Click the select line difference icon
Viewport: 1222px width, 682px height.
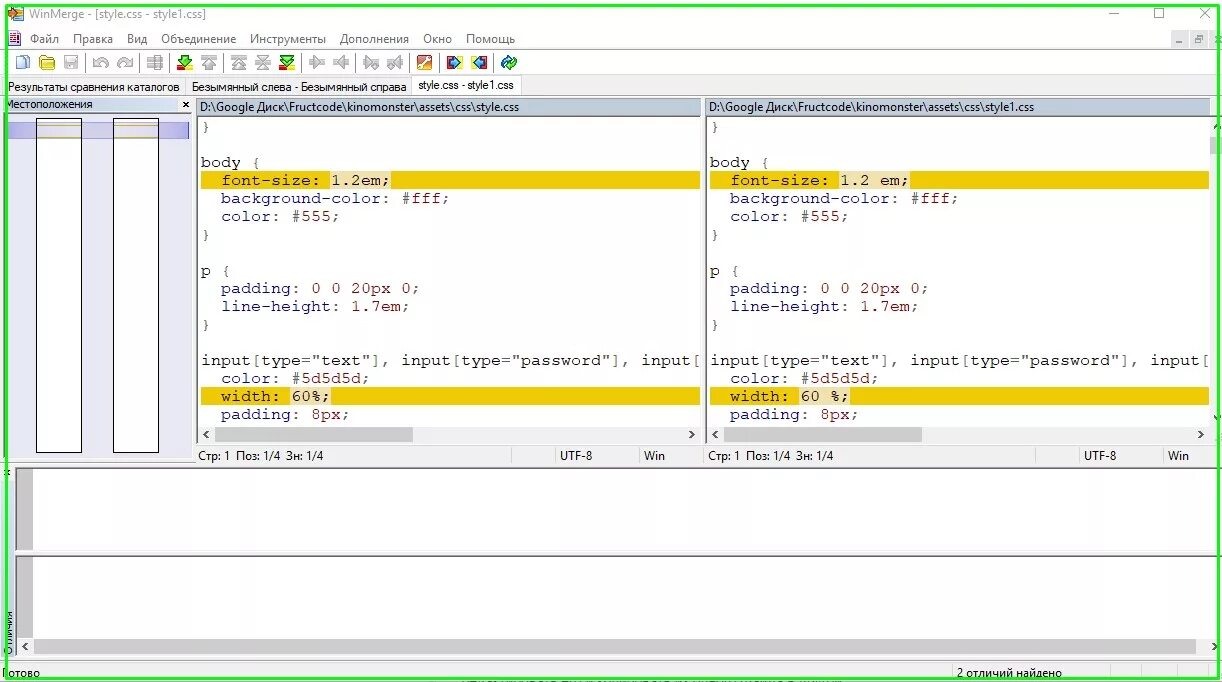pyautogui.click(x=155, y=63)
